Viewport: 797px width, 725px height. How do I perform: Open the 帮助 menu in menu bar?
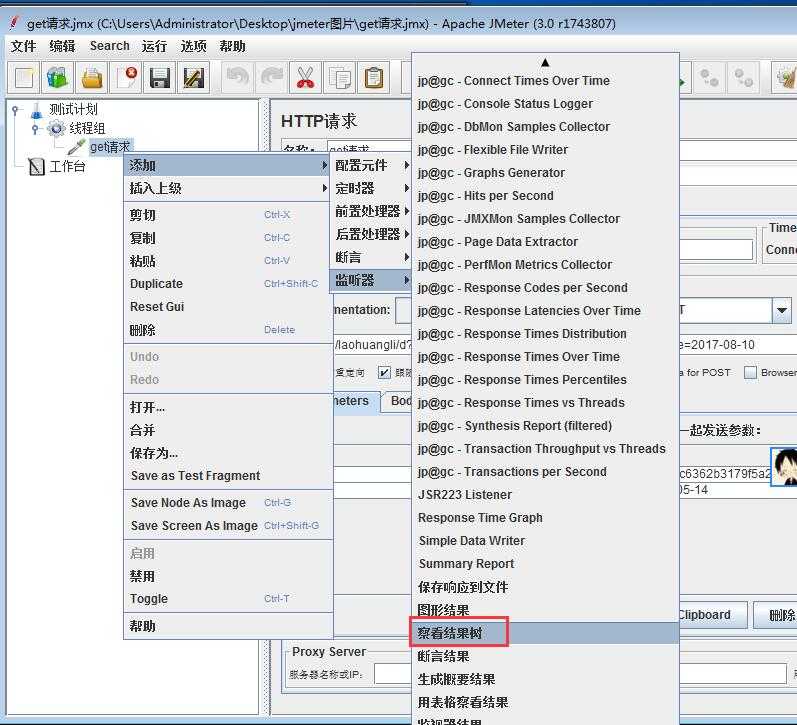pyautogui.click(x=232, y=46)
